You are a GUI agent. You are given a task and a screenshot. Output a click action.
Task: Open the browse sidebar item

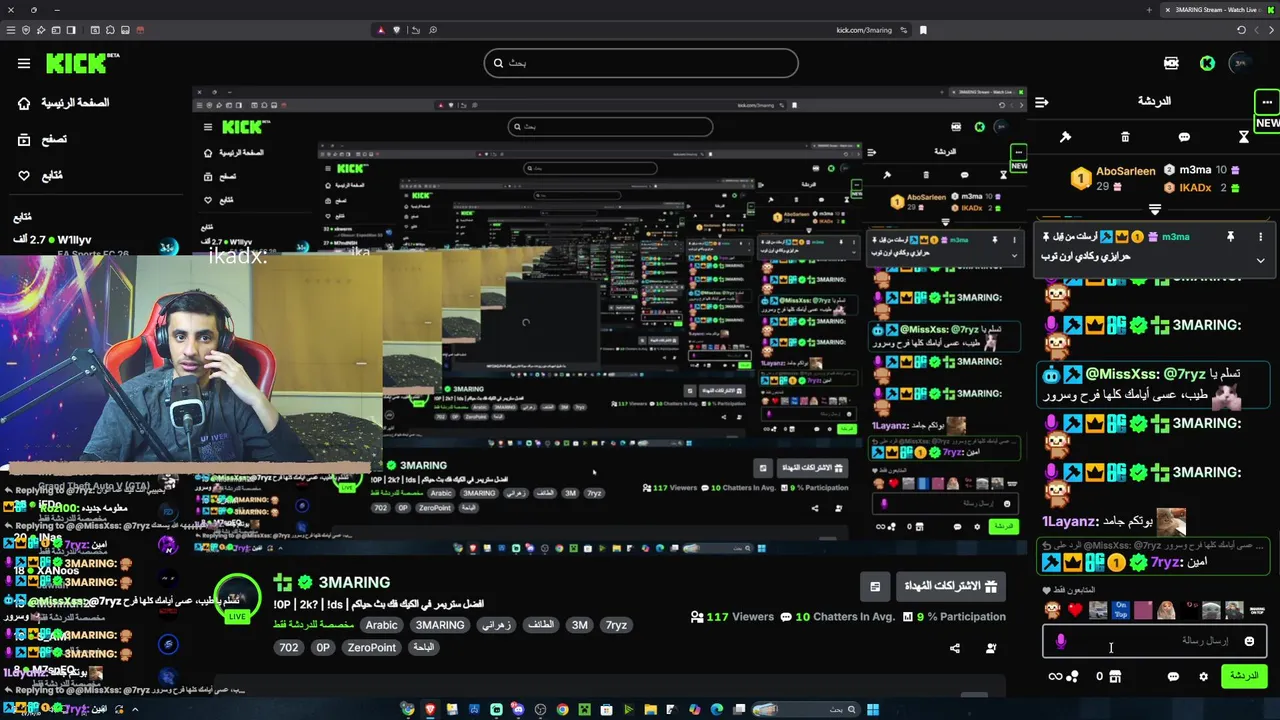(42, 140)
